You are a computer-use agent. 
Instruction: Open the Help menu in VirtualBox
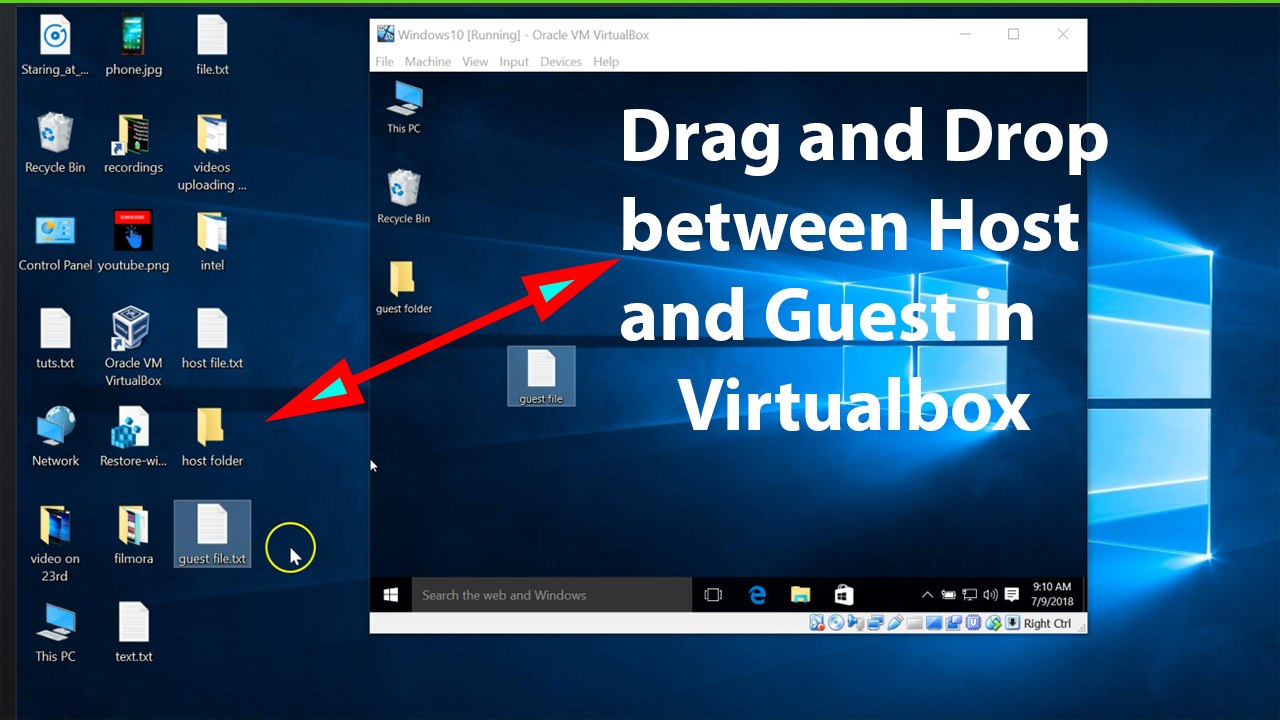click(606, 62)
